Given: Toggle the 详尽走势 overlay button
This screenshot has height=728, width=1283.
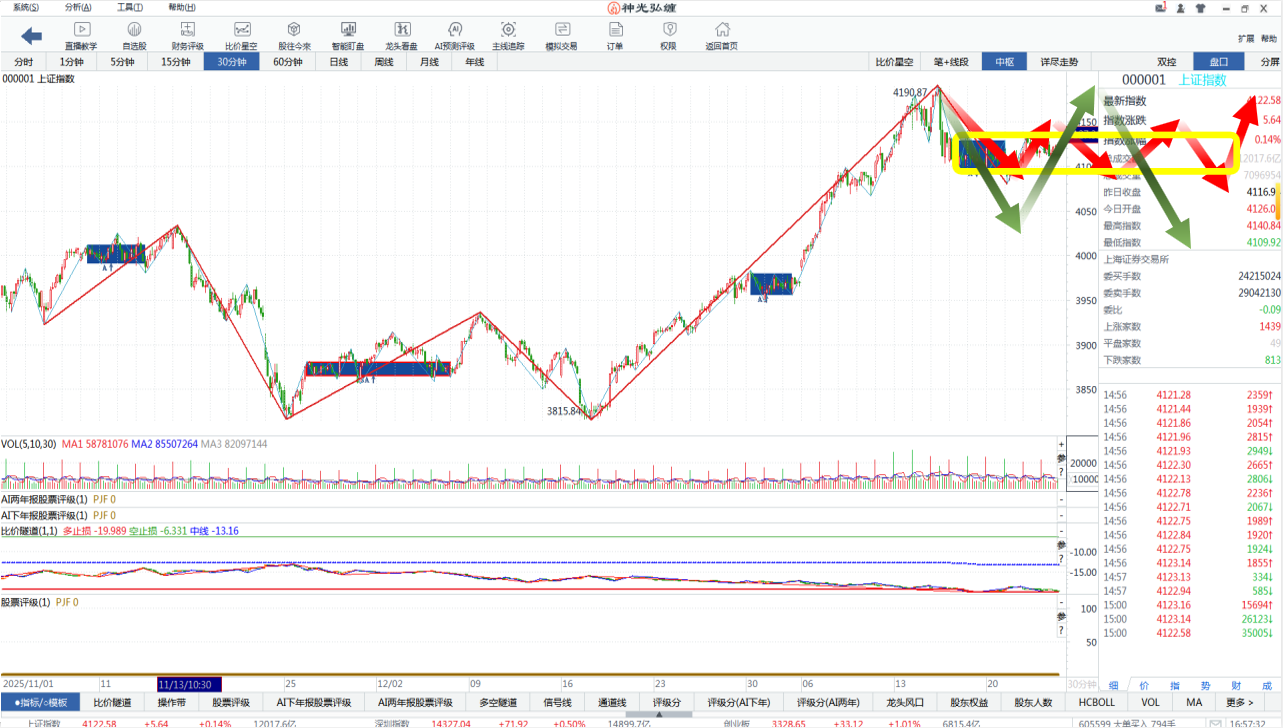Looking at the screenshot, I should [1059, 62].
